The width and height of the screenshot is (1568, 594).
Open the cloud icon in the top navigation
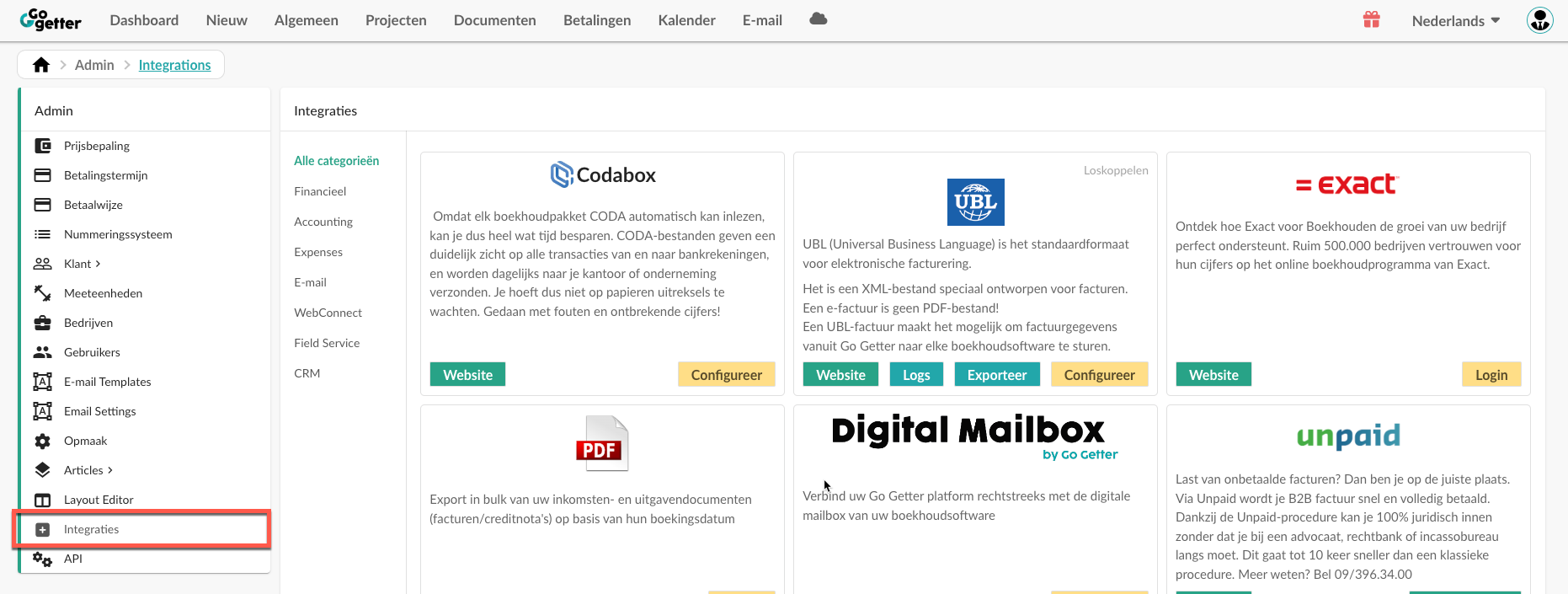coord(818,19)
